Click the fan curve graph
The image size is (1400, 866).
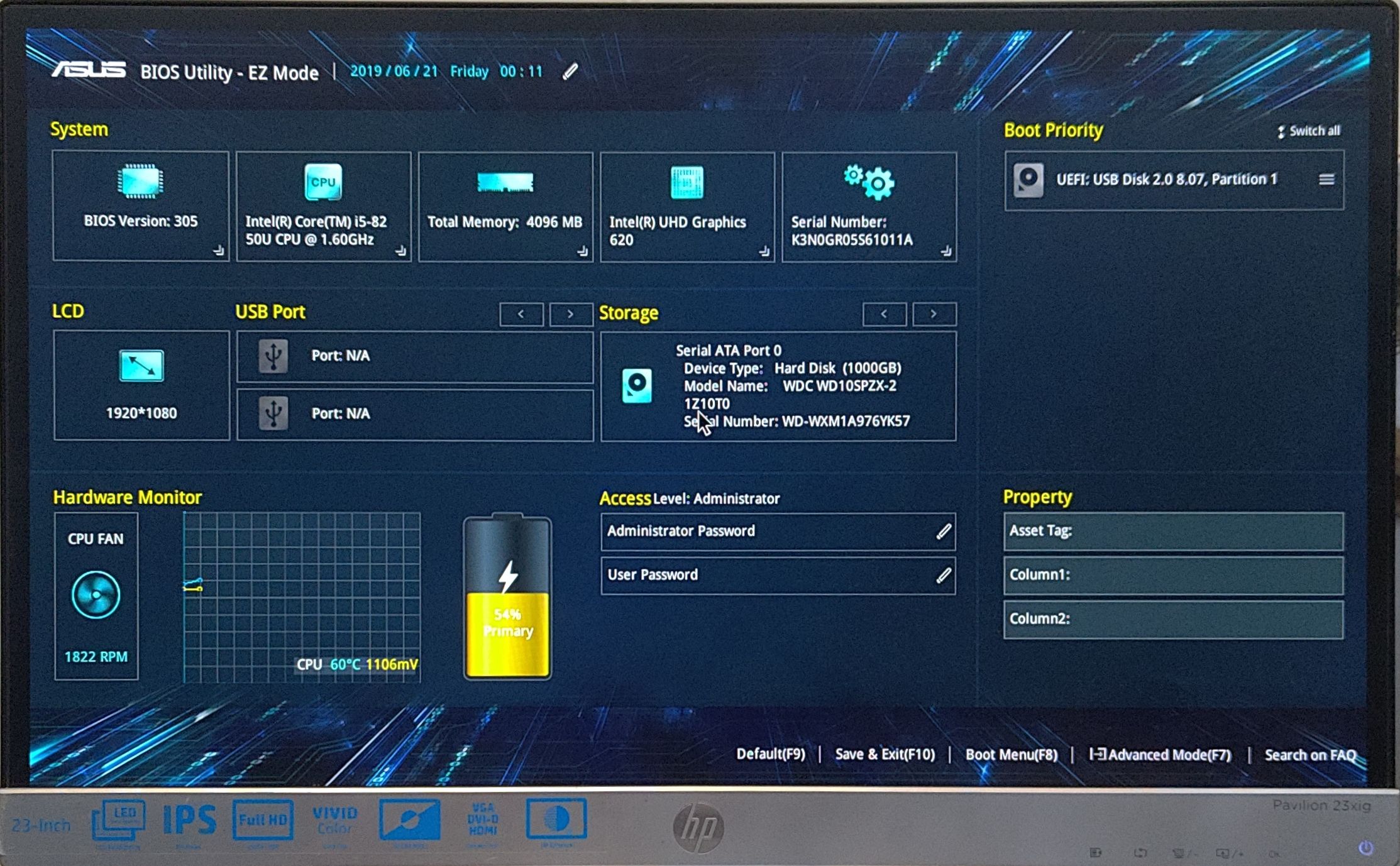[302, 597]
